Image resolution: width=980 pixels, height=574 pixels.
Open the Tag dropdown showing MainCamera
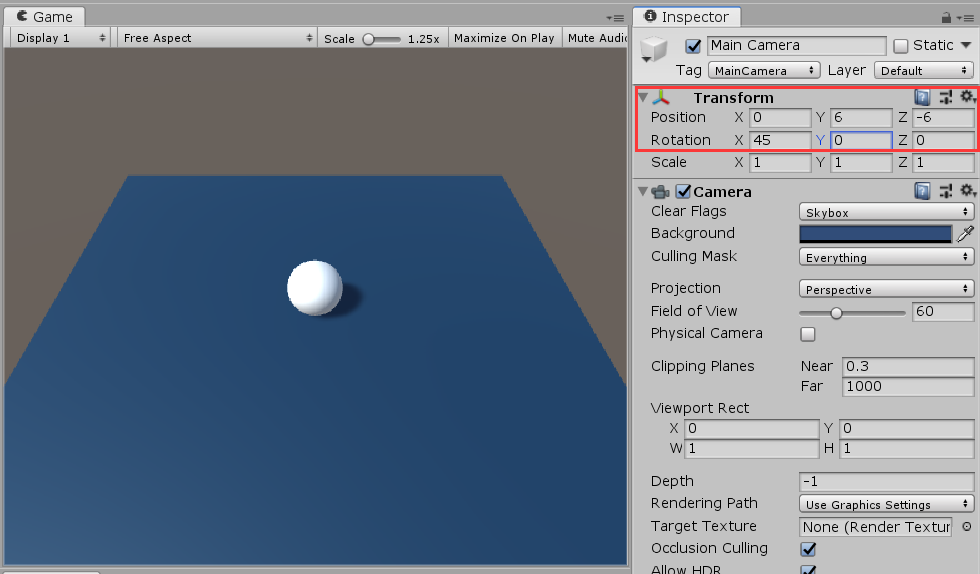coord(764,71)
